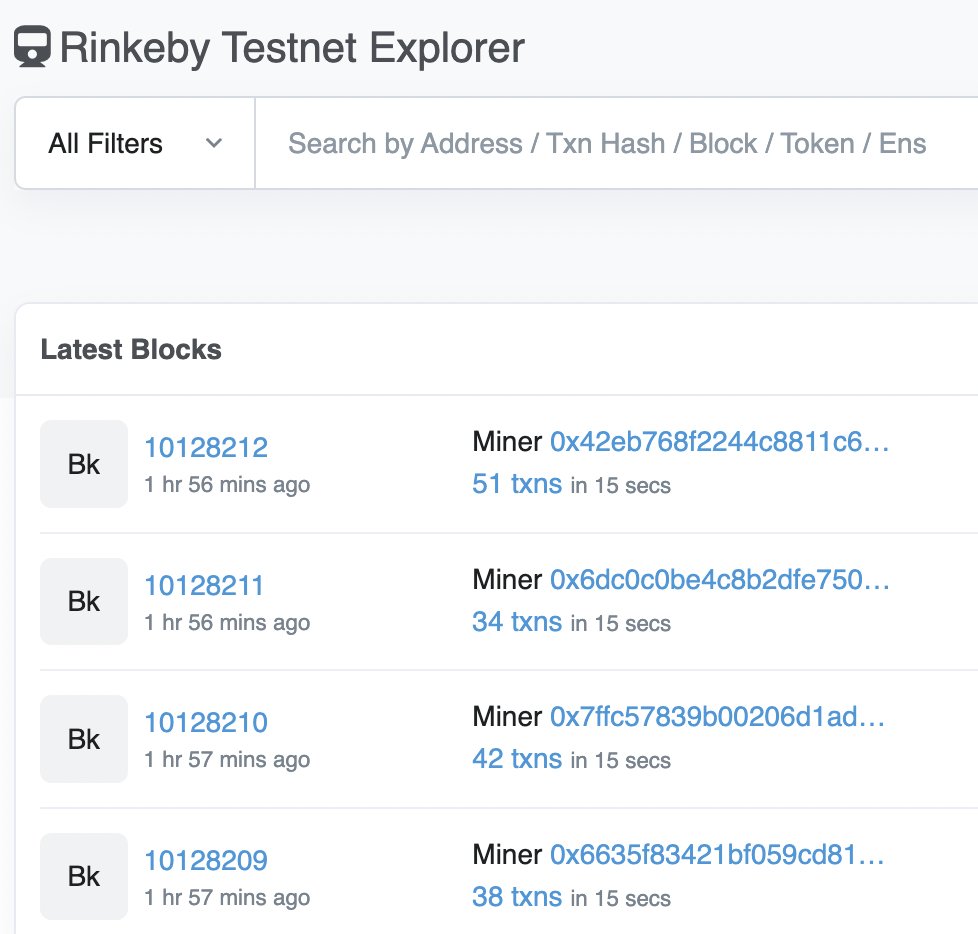Open block 10128212 details
This screenshot has height=934, width=978.
206,448
